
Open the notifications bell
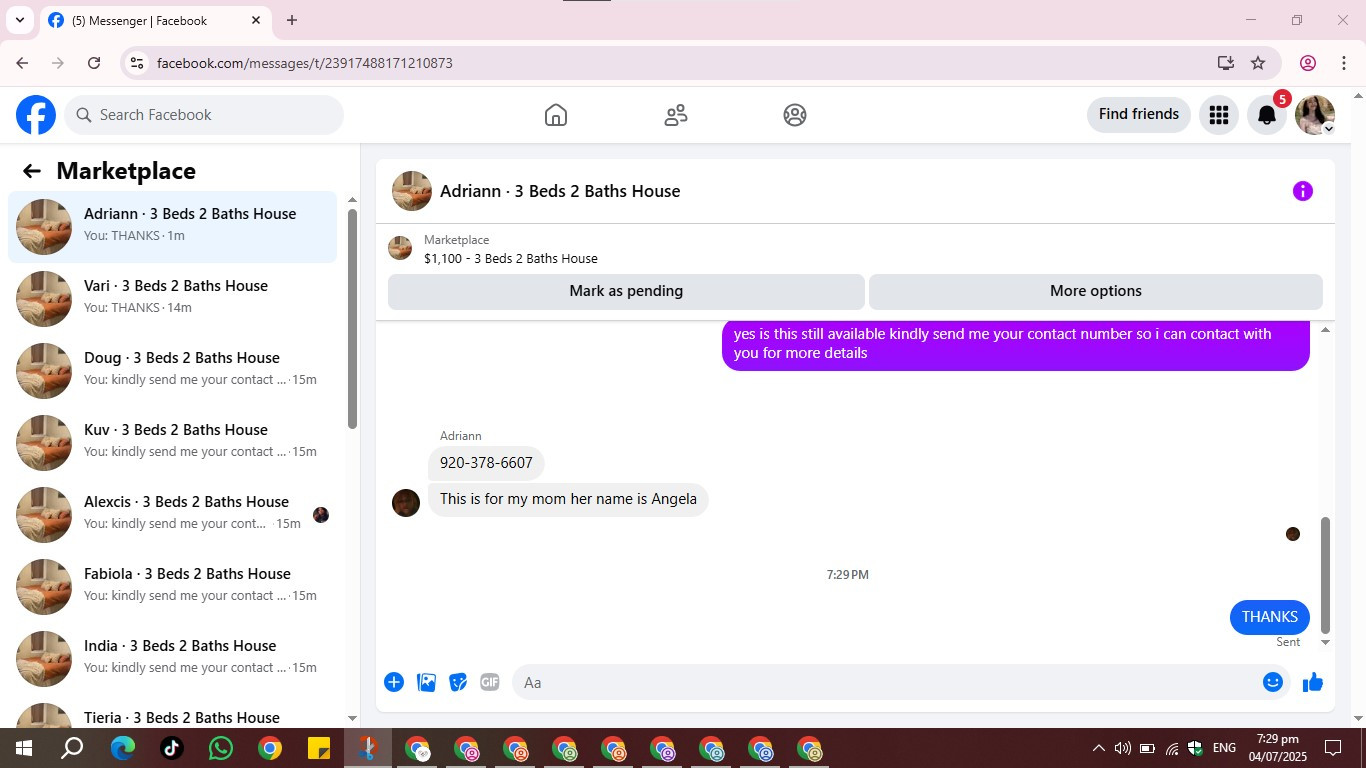tap(1267, 115)
